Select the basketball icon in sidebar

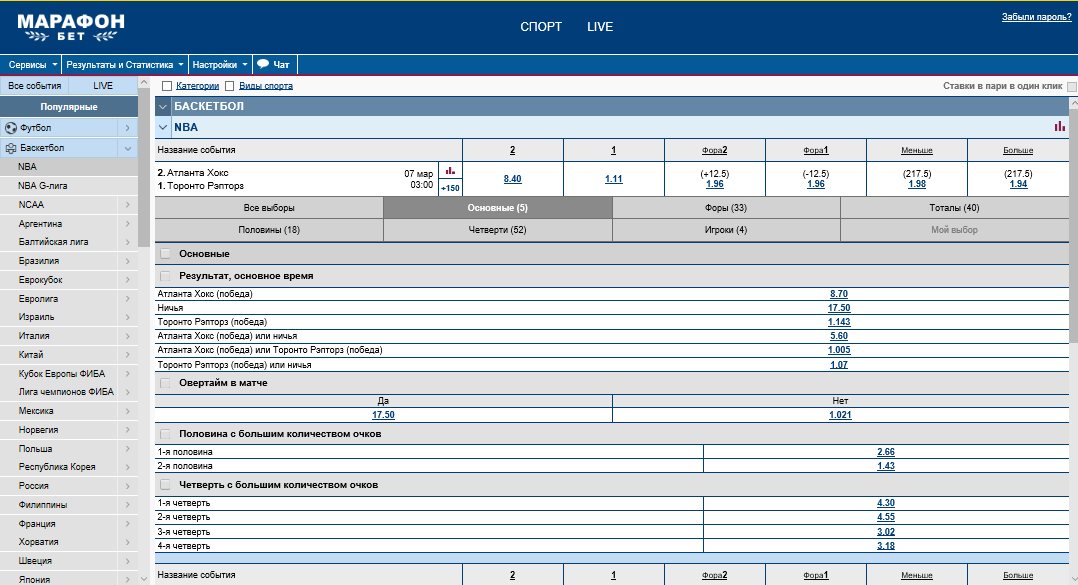(x=10, y=147)
